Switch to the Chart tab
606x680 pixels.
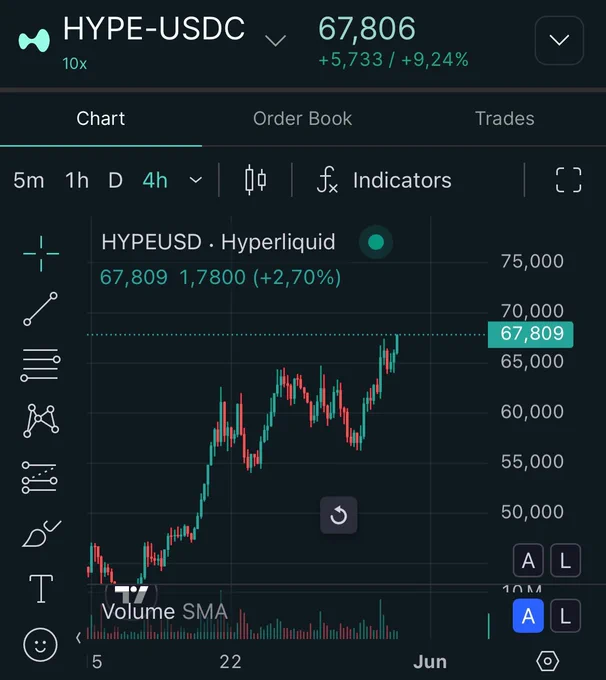point(101,119)
